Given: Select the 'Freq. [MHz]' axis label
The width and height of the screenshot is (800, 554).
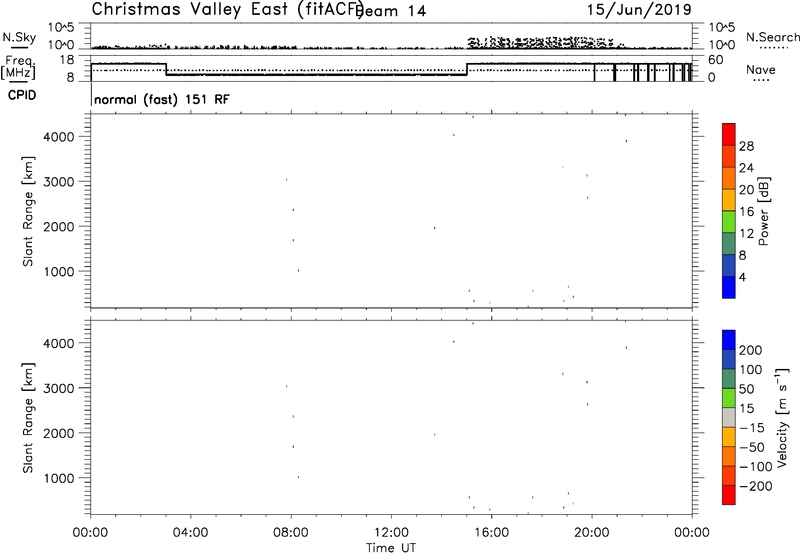Looking at the screenshot, I should [18, 68].
